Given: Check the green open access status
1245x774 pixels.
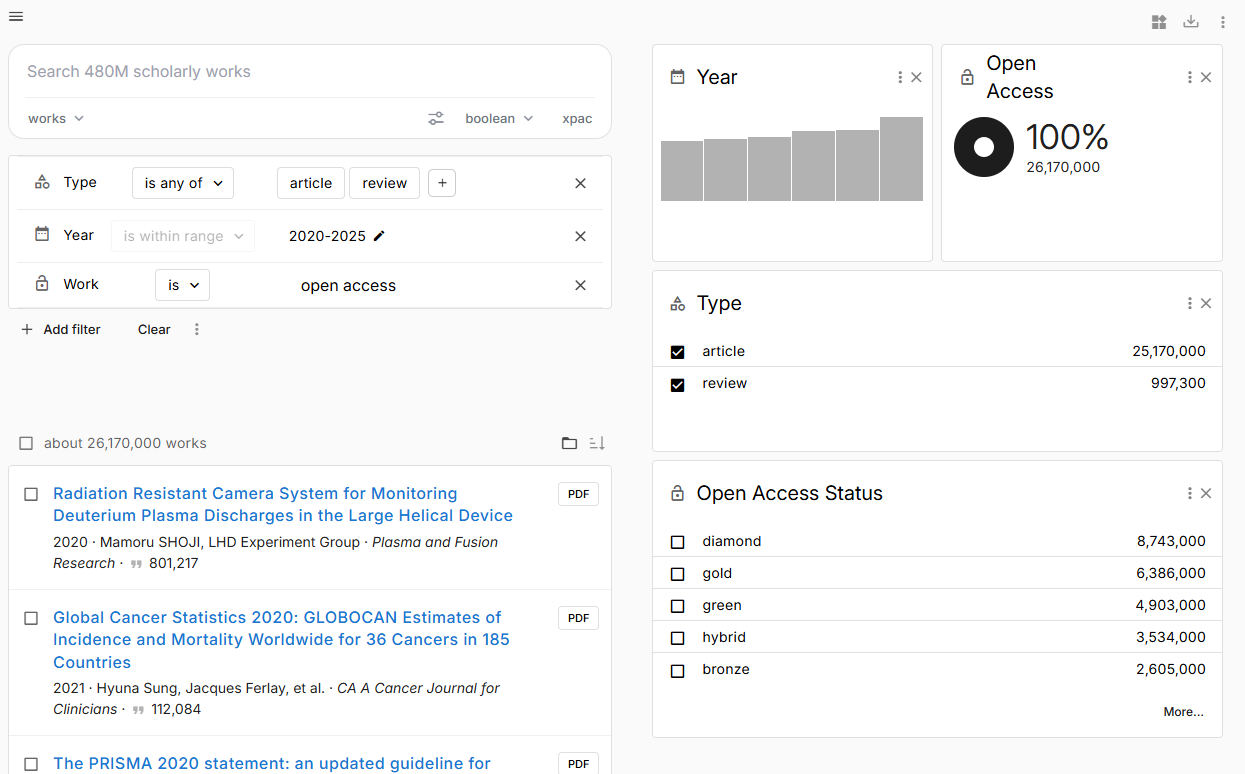Looking at the screenshot, I should click(677, 606).
